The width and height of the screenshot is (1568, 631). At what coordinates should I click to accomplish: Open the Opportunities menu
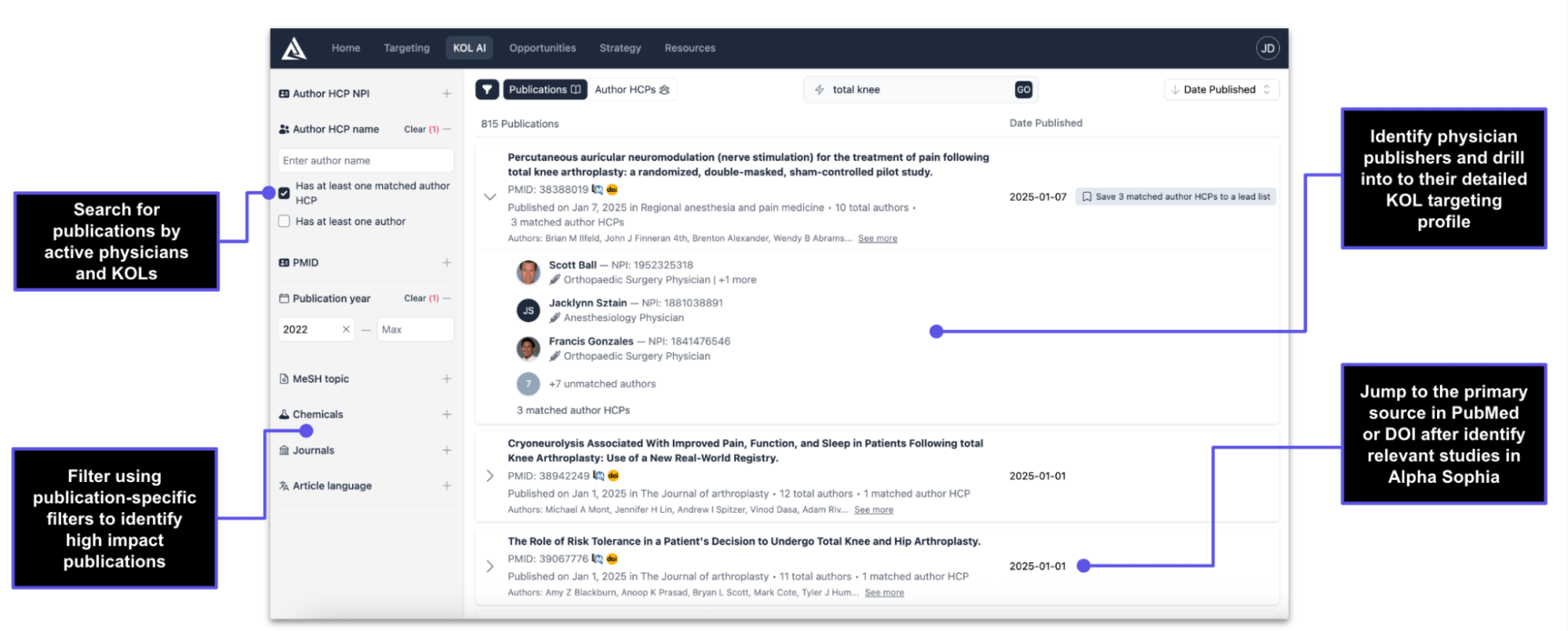pos(542,48)
